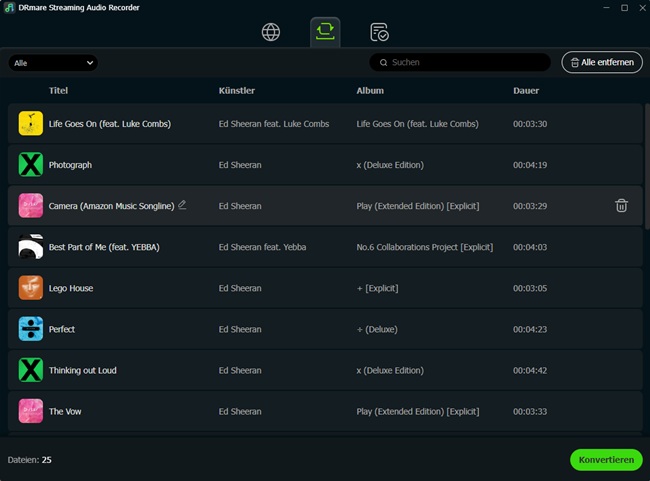Click the ÷ (Deluxe) album cell
Screen dimensions: 650x481
point(377,329)
